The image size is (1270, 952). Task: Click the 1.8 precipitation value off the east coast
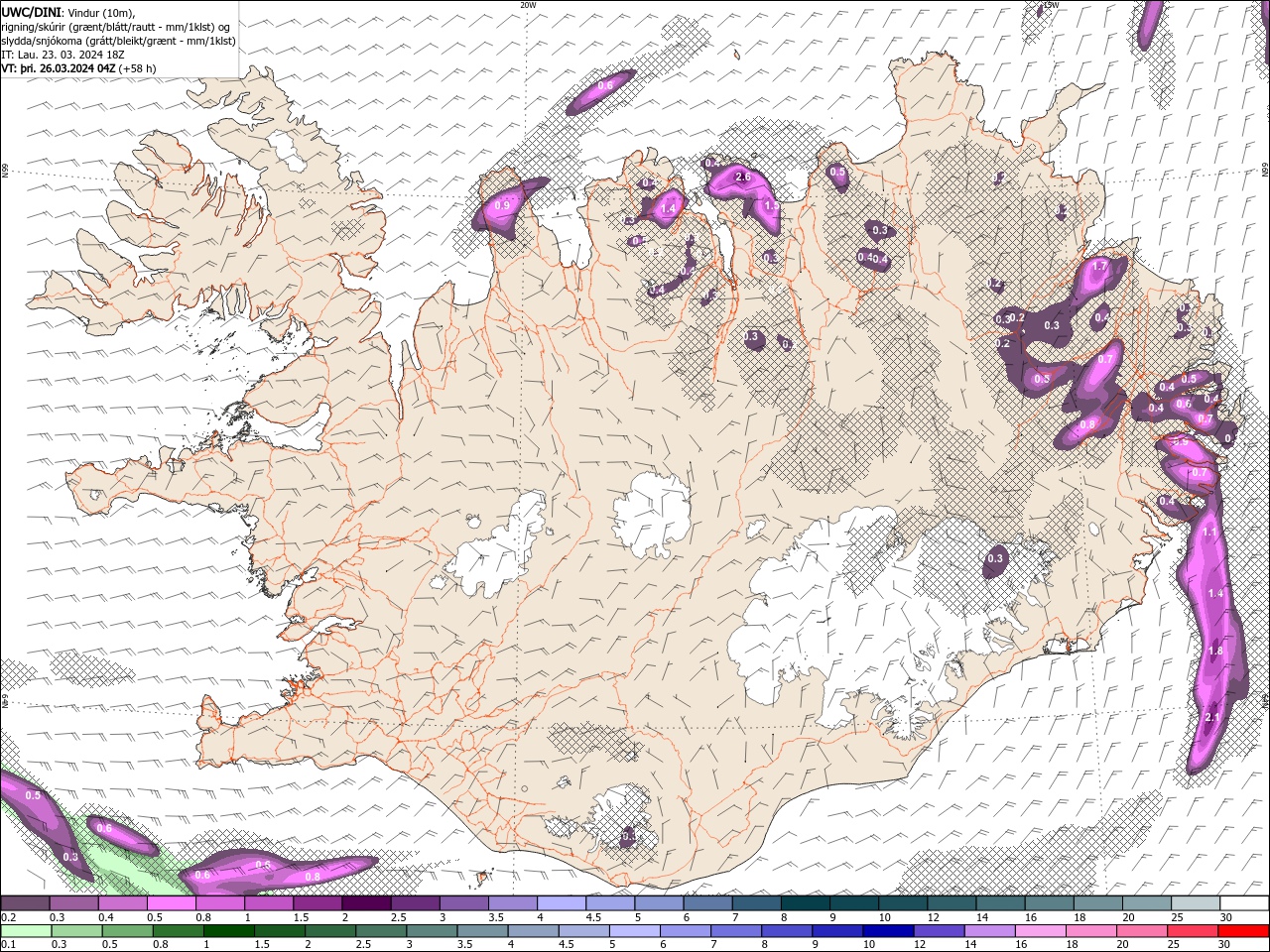click(1215, 651)
